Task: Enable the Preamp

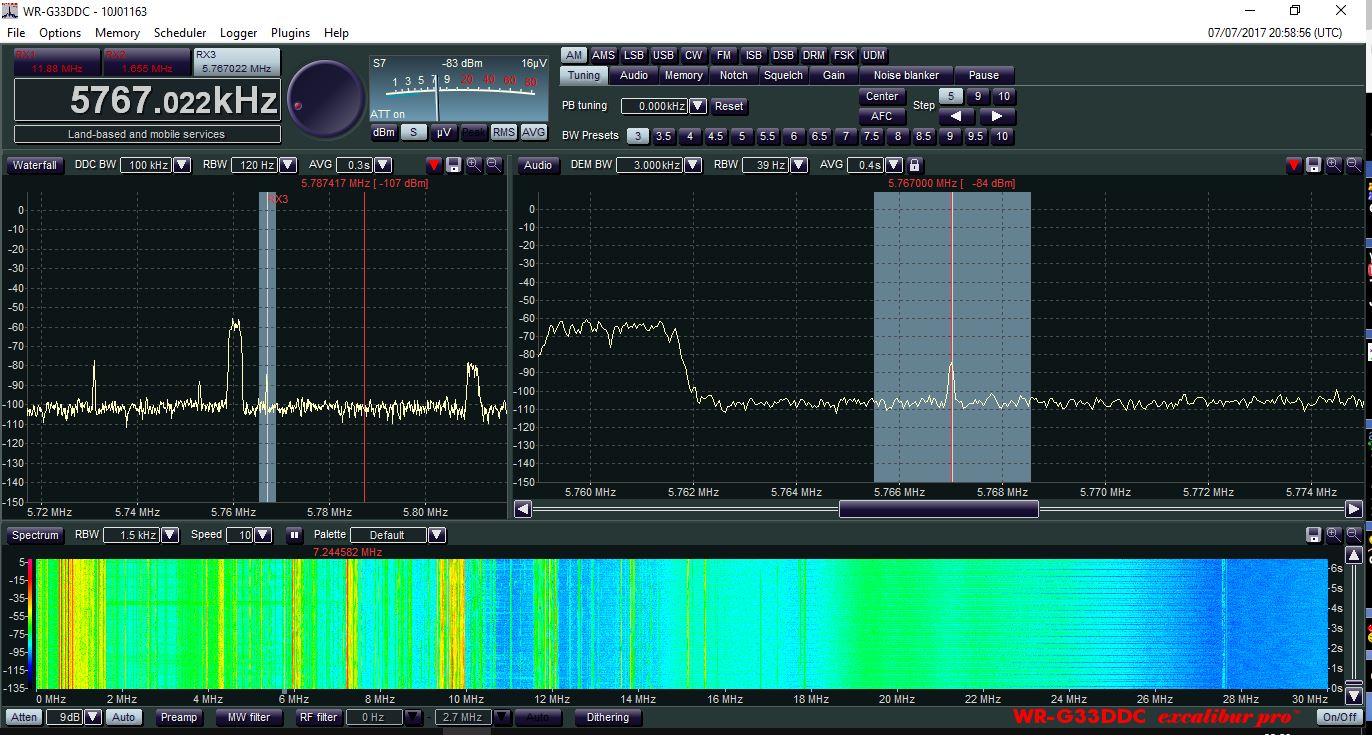Action: coord(178,717)
